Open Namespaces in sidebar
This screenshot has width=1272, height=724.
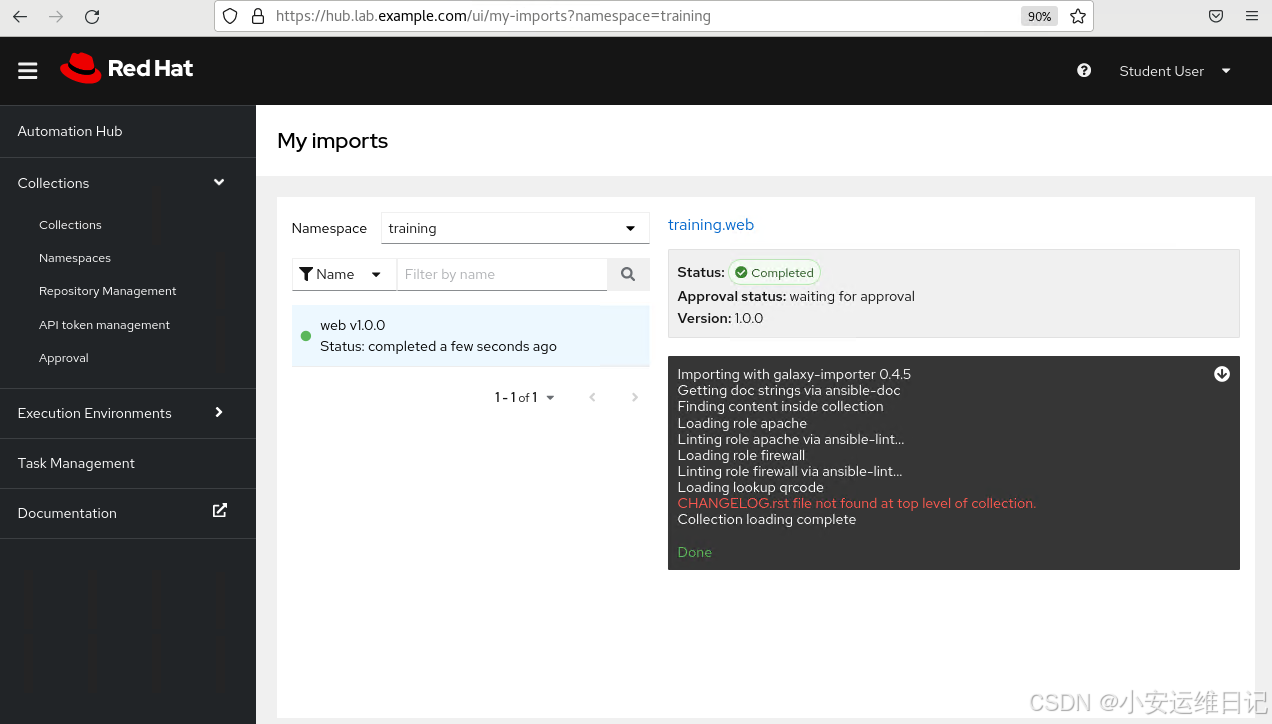click(x=75, y=258)
